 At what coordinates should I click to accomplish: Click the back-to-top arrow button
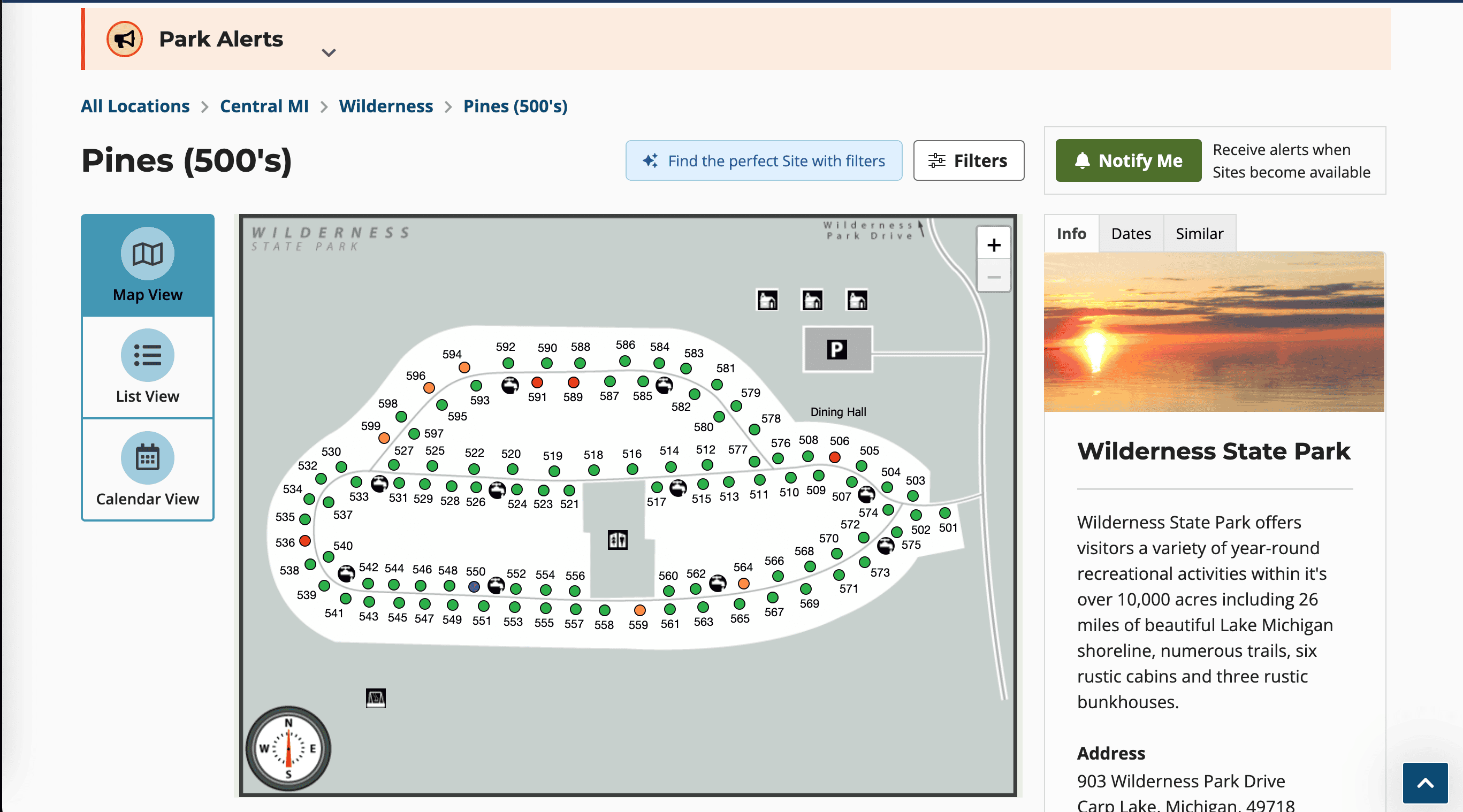(1424, 783)
